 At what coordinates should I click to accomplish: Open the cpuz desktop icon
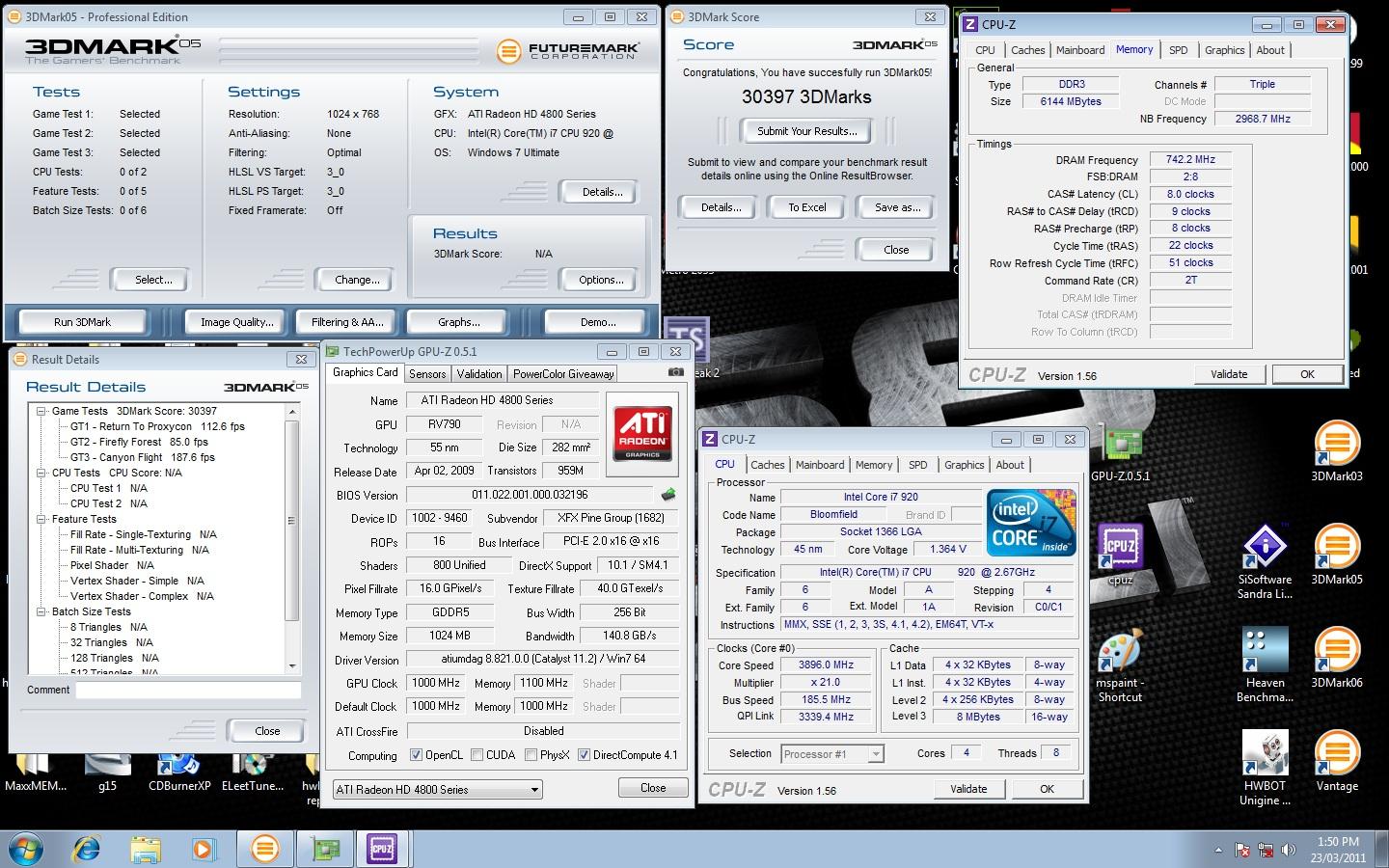[1120, 555]
